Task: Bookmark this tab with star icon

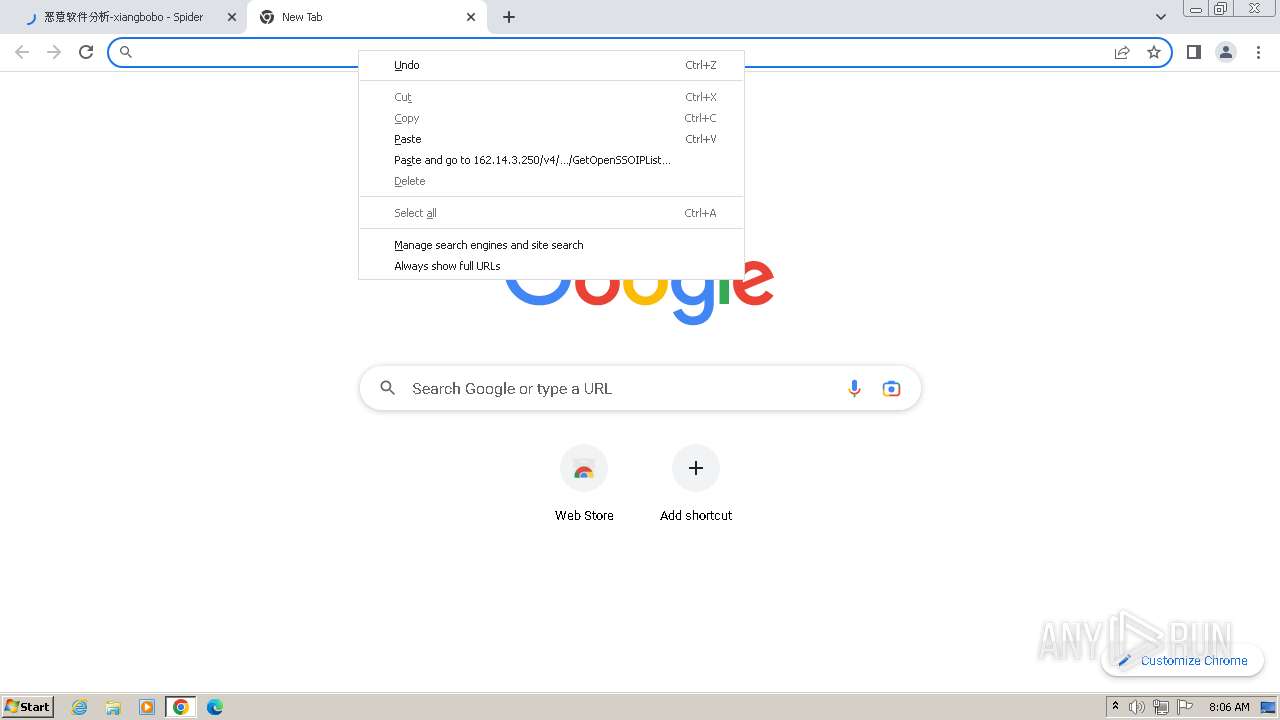Action: (x=1154, y=52)
